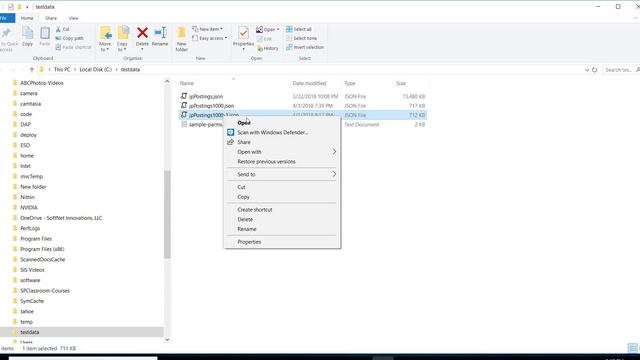This screenshot has width=640, height=360.
Task: Switch to the Share ribbon tab
Action: (51, 18)
